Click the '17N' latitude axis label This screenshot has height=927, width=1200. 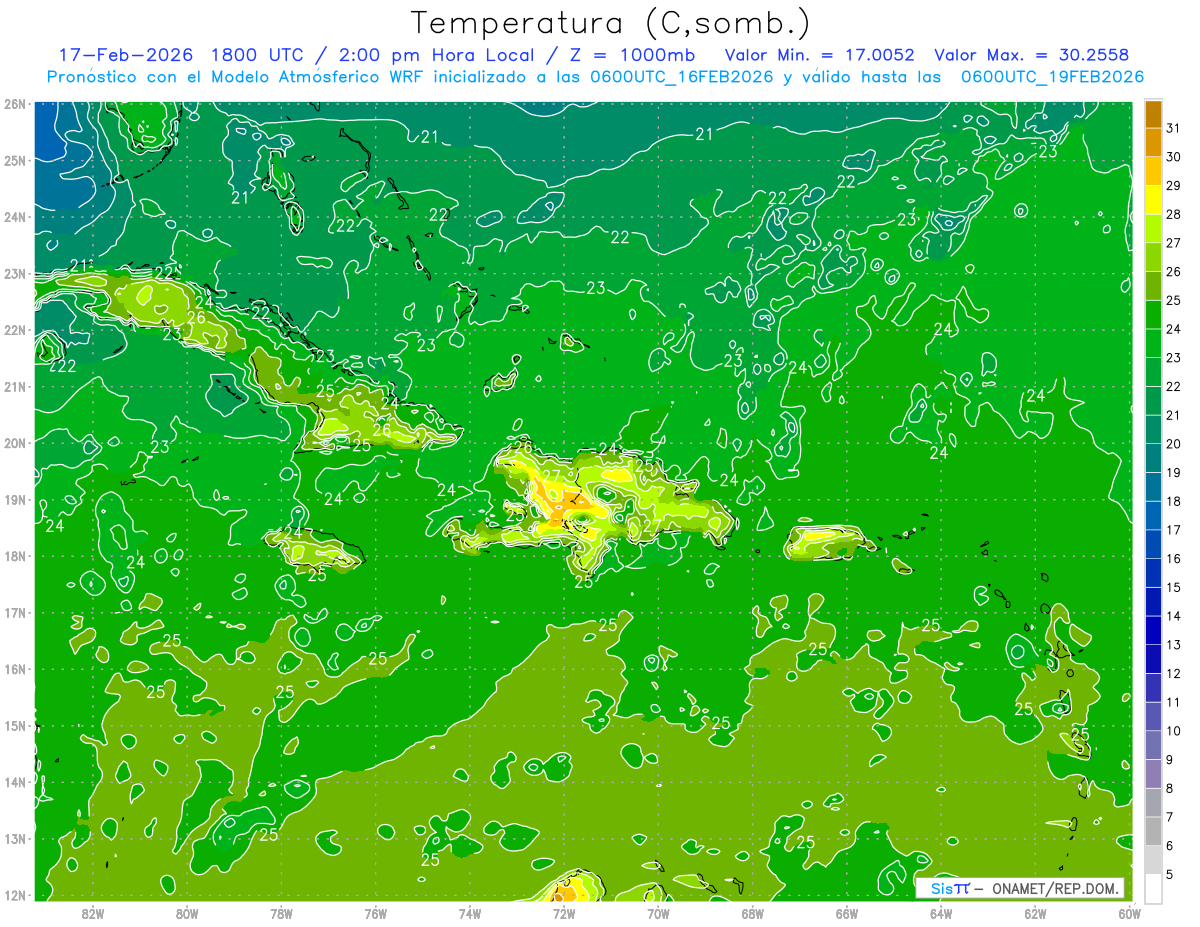coord(15,612)
